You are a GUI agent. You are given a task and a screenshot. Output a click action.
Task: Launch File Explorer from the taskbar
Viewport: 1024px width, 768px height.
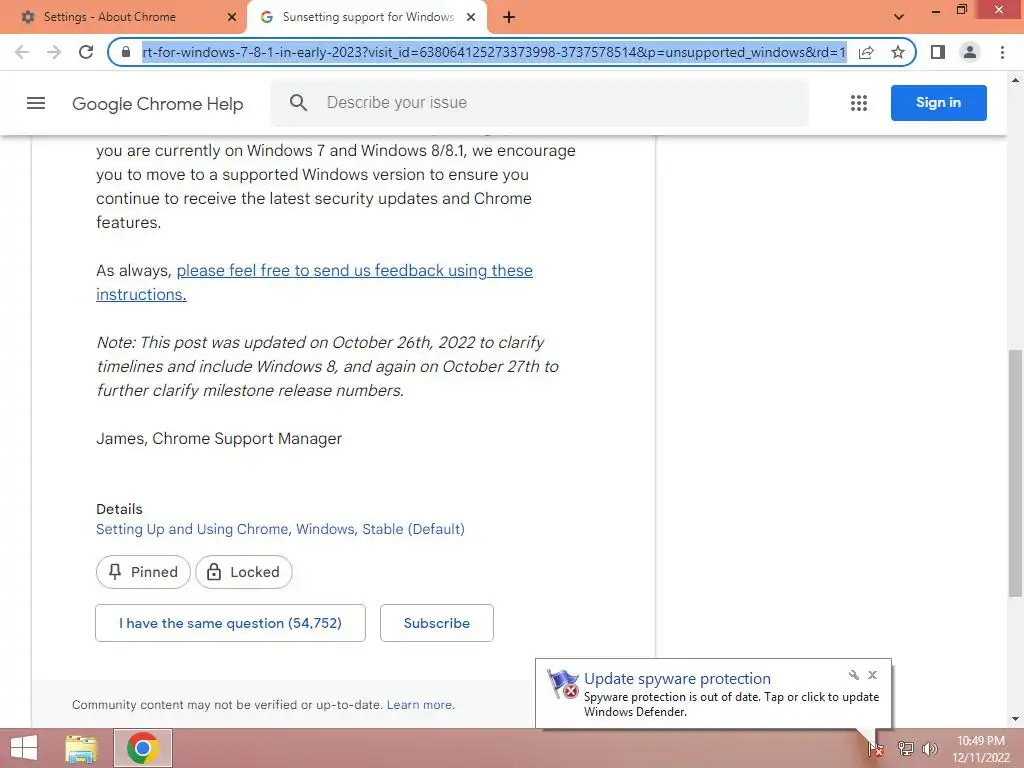click(x=81, y=748)
